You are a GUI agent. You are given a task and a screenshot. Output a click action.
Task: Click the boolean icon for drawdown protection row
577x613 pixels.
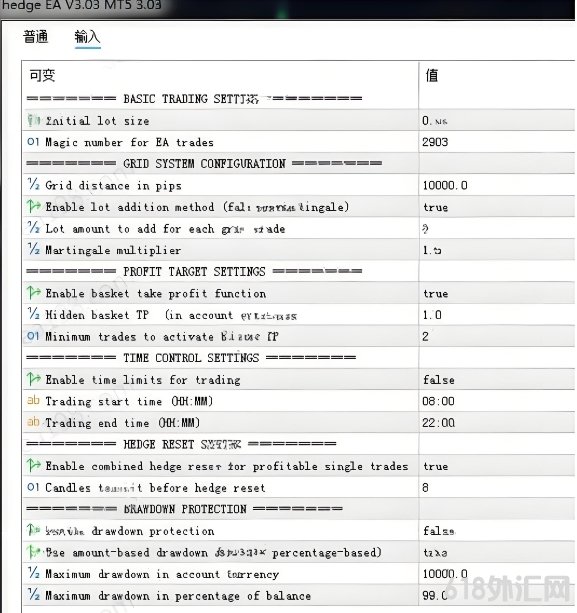(x=34, y=530)
